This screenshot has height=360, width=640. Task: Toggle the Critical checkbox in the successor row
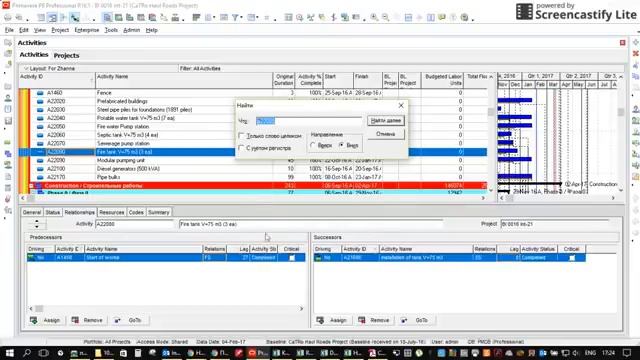tap(572, 258)
